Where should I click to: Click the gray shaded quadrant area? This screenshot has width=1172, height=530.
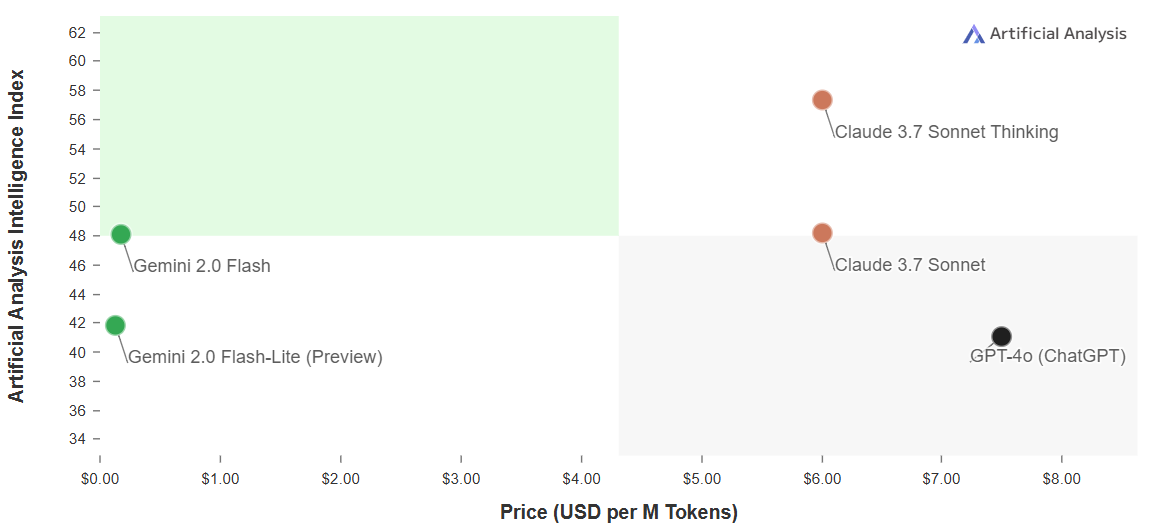[878, 345]
